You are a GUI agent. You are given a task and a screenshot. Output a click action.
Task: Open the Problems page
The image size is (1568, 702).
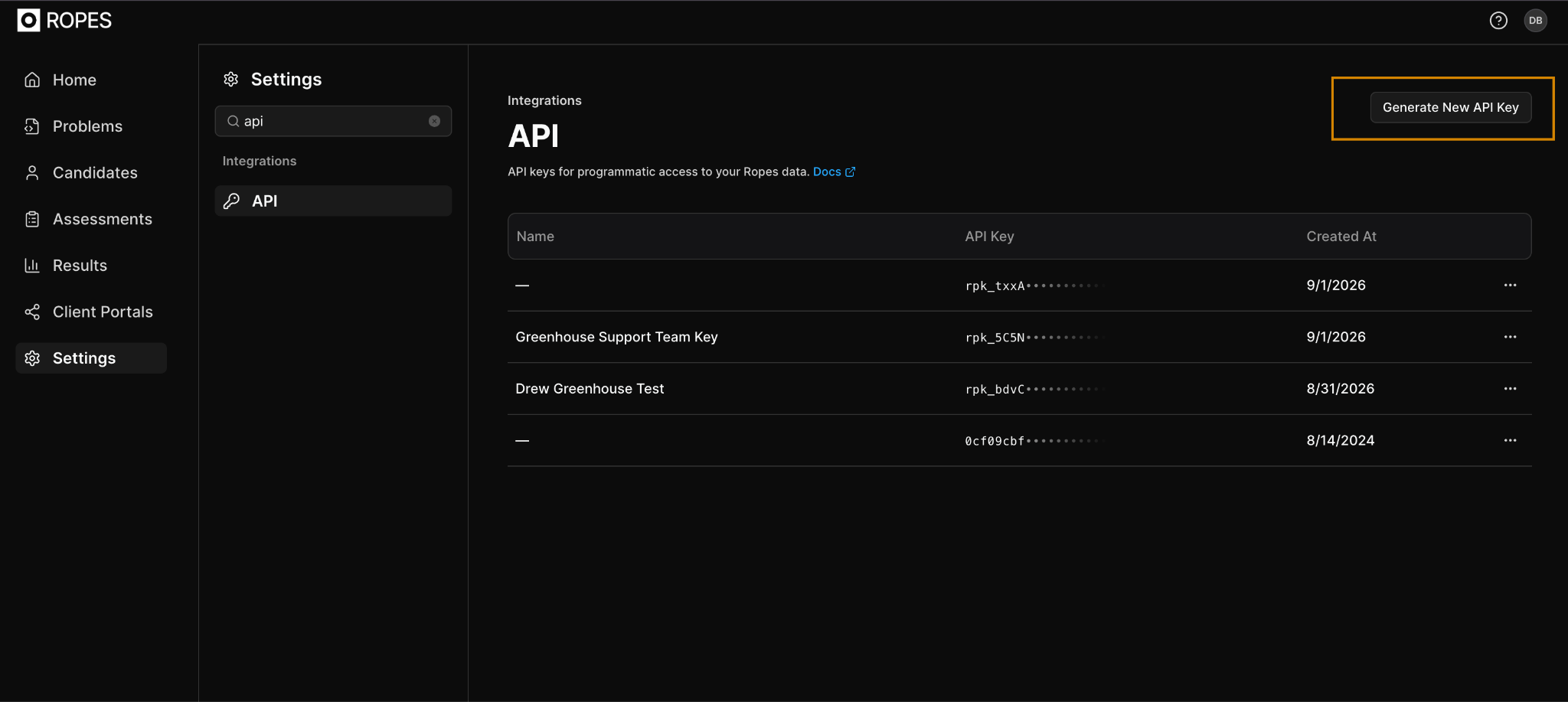click(x=91, y=126)
